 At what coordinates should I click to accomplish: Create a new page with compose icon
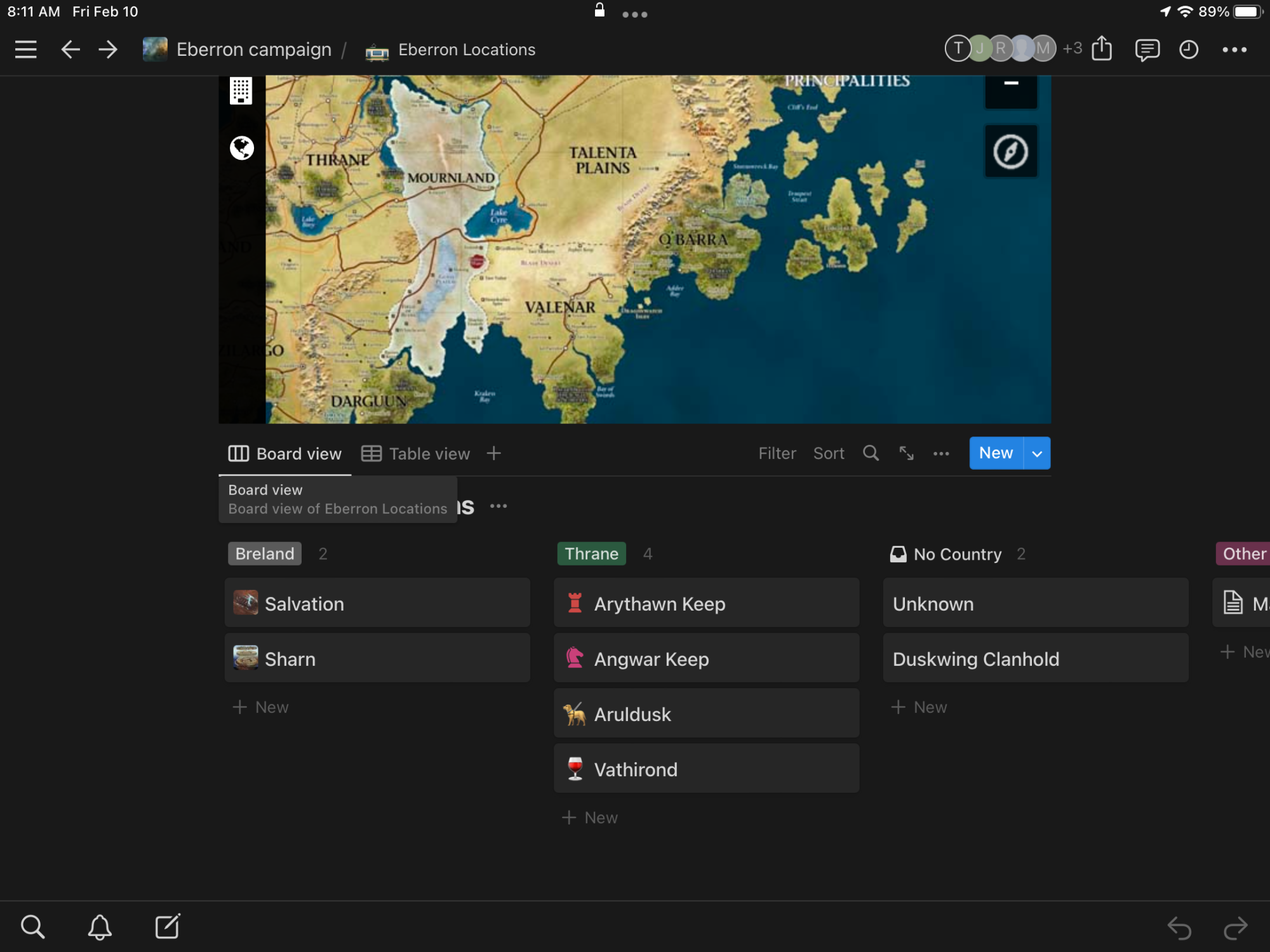click(x=168, y=926)
